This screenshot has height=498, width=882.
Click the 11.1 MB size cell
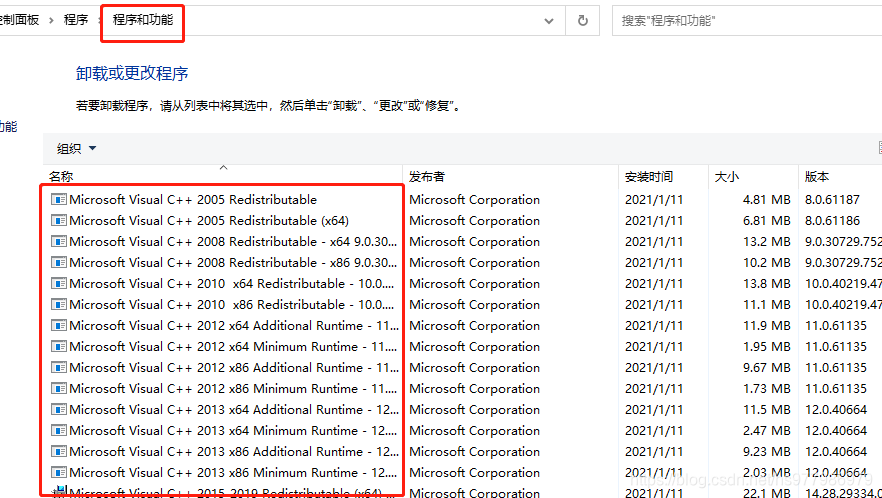coord(767,304)
